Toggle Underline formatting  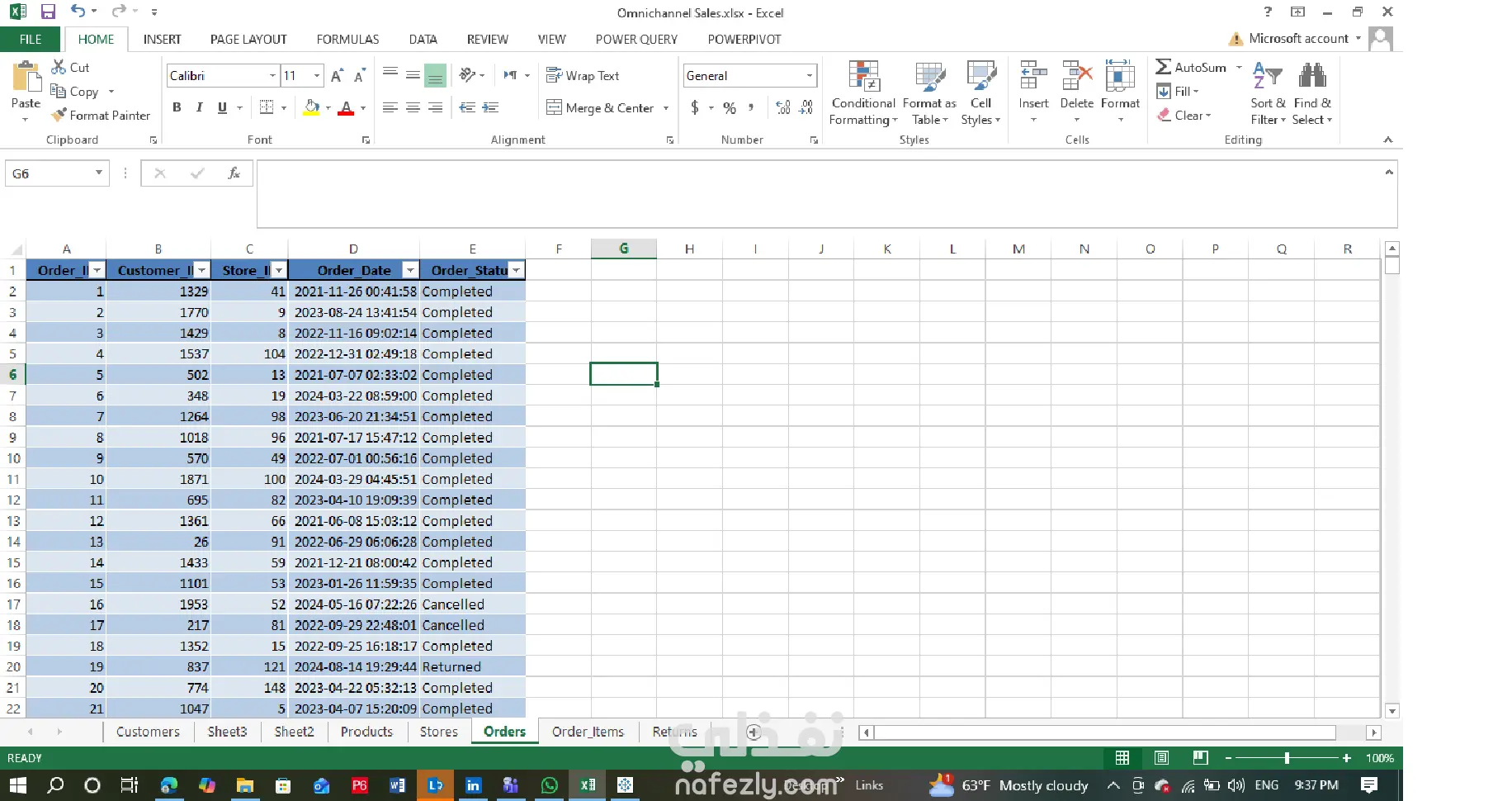click(222, 108)
